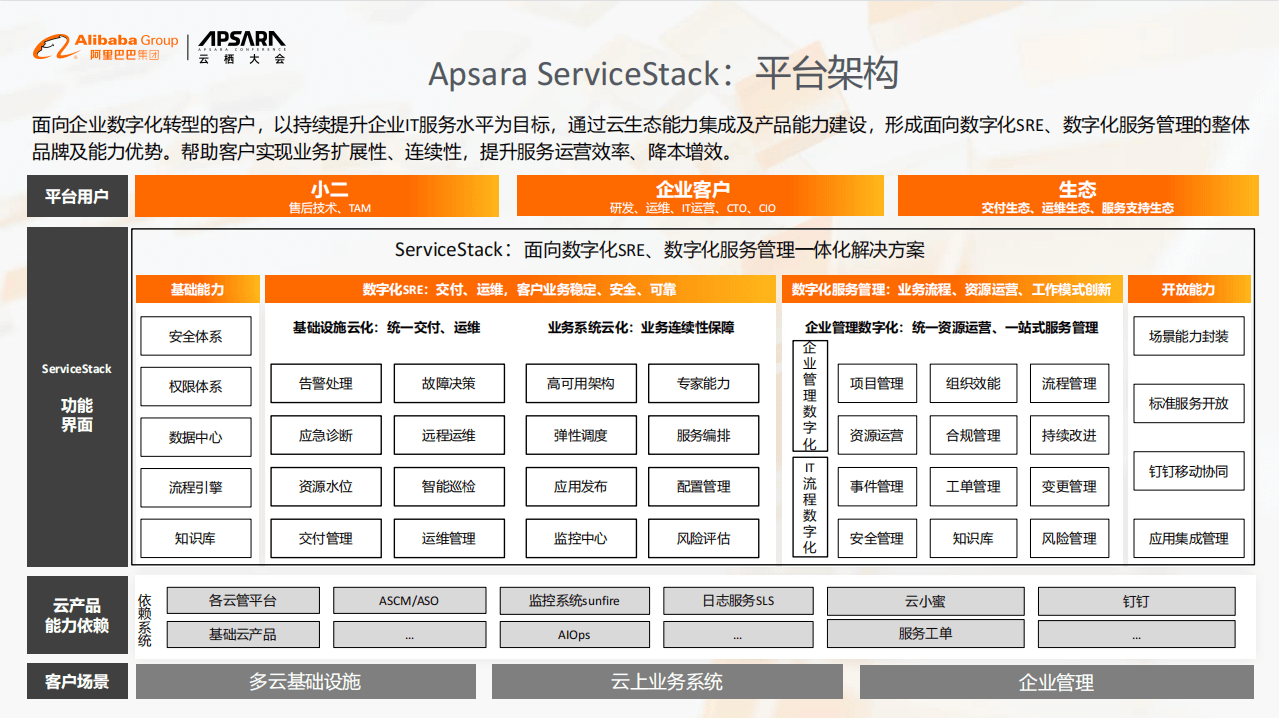Click the "钉钉移动协同" box
Screen dimensions: 1279x718
[x=1189, y=471]
